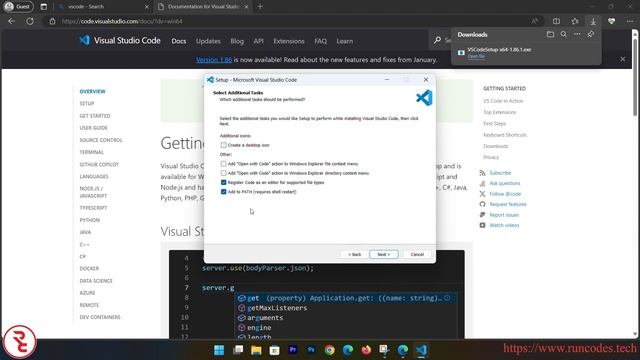Click Next in the VS Code setup dialog
The width and height of the screenshot is (640, 360).
click(384, 254)
